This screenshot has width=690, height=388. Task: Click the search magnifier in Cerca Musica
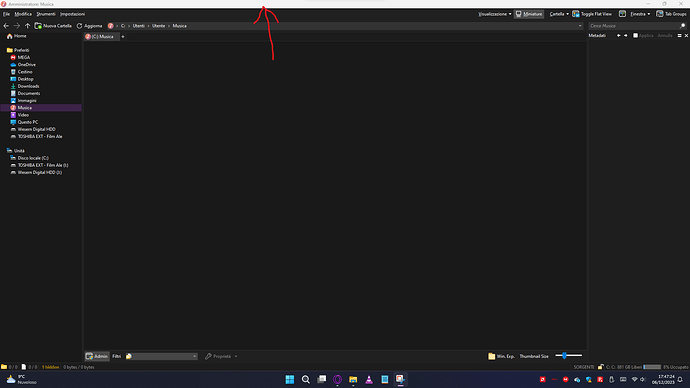point(683,26)
